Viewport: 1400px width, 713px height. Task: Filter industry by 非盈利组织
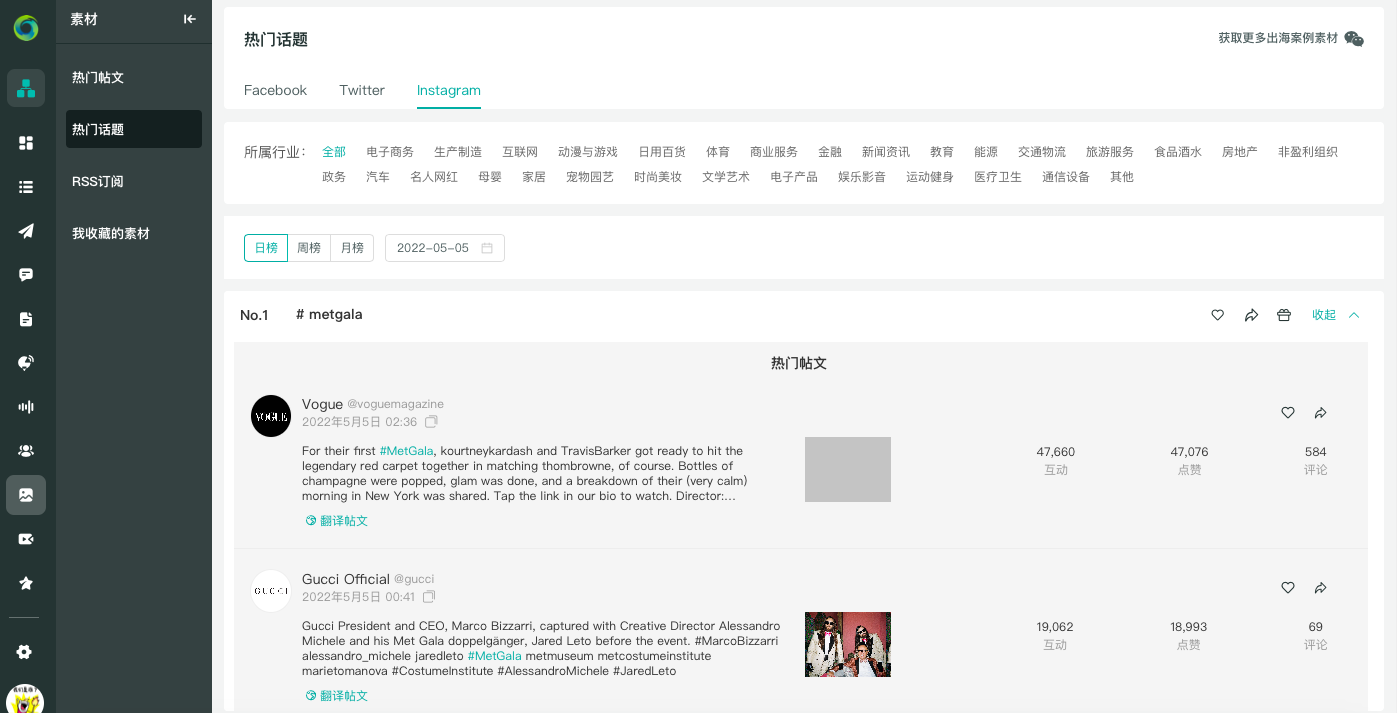pyautogui.click(x=1308, y=152)
